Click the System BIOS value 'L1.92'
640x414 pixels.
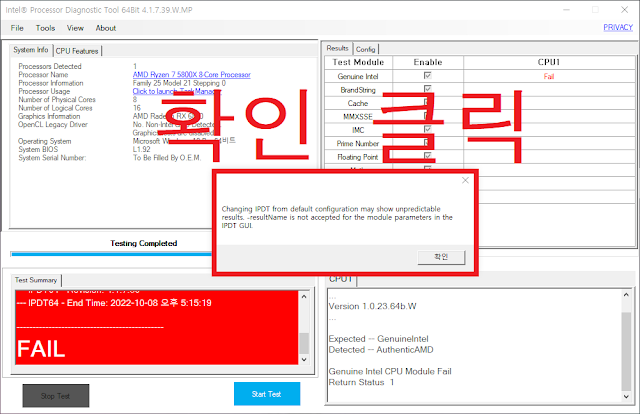point(141,149)
